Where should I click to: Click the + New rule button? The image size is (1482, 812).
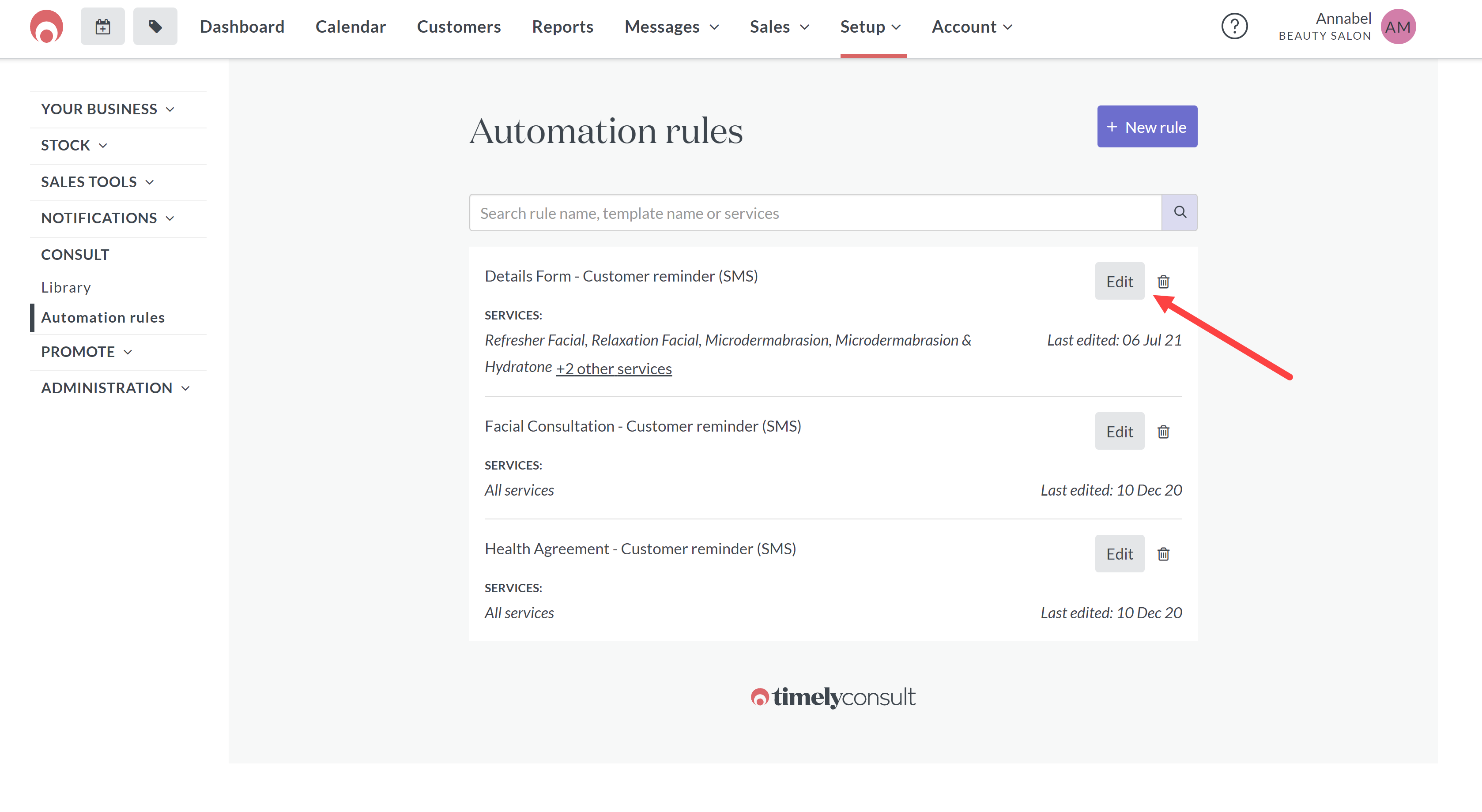[x=1147, y=127]
